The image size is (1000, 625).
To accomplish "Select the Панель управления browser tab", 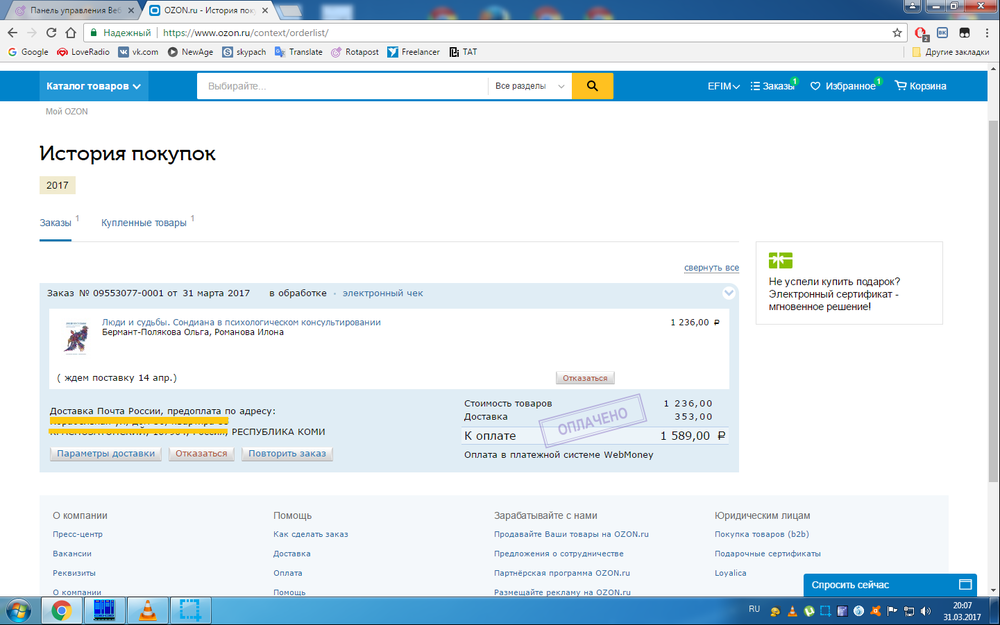I will 75,10.
